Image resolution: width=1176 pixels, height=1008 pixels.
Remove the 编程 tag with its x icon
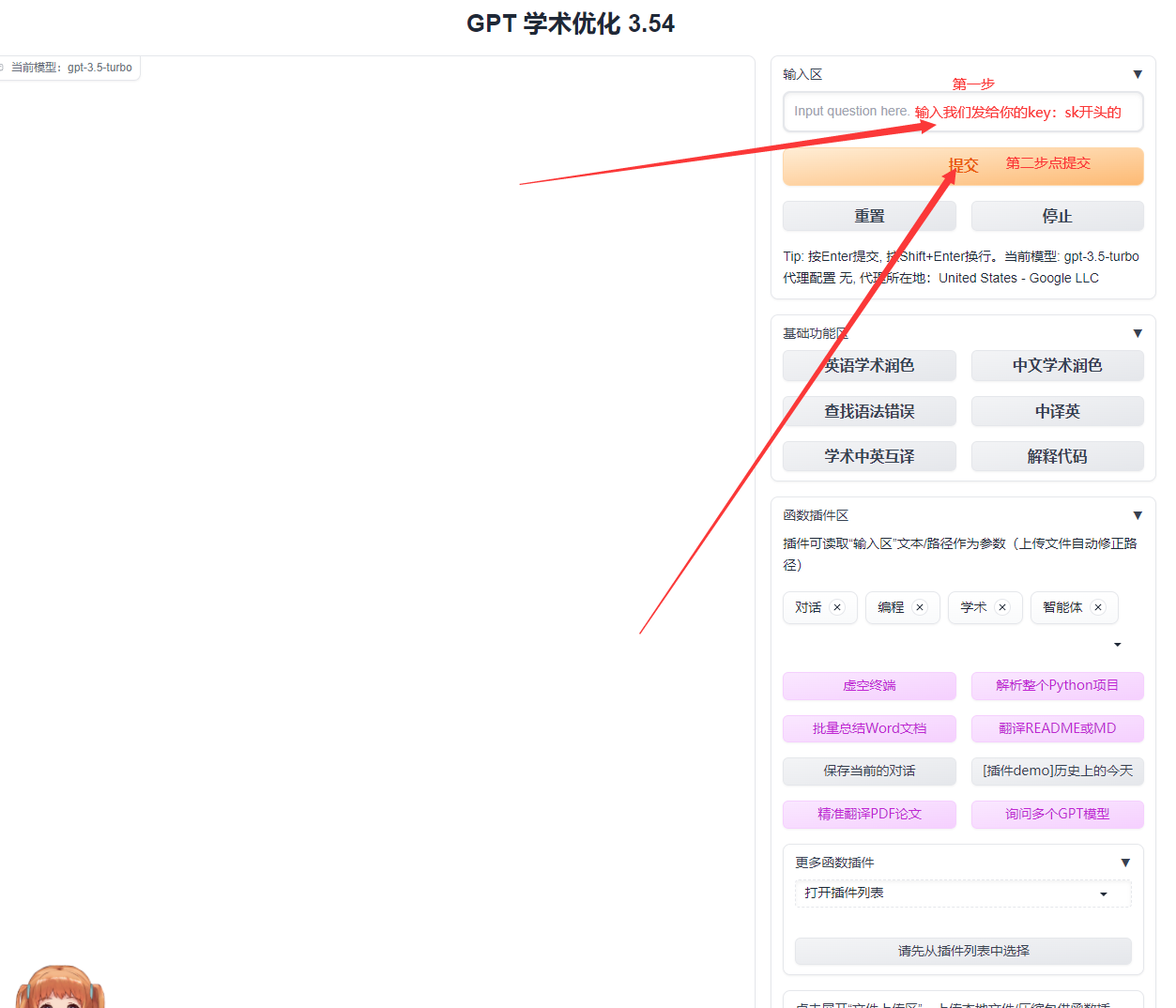(x=920, y=607)
